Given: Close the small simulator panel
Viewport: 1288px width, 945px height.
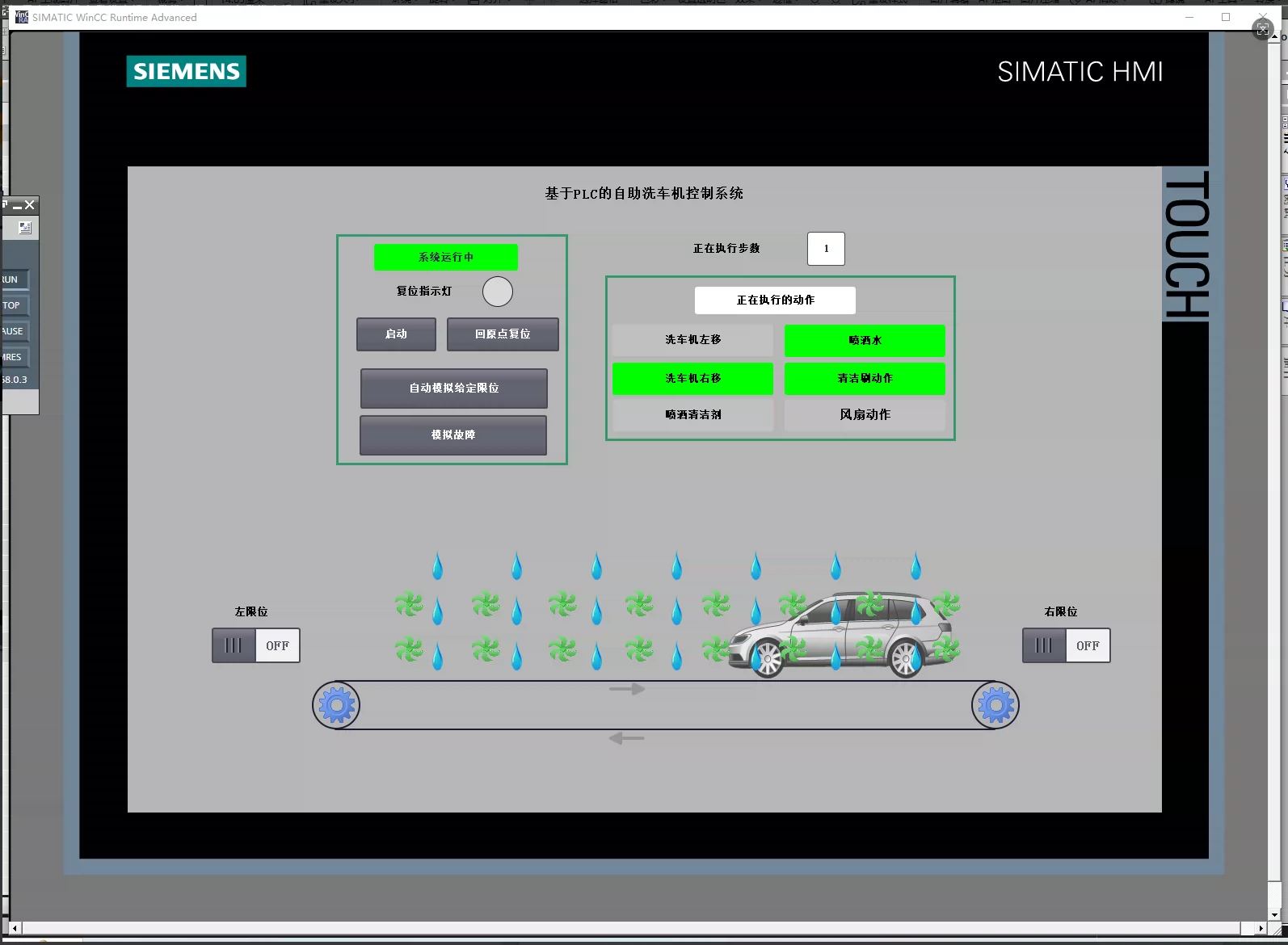Looking at the screenshot, I should click(30, 205).
